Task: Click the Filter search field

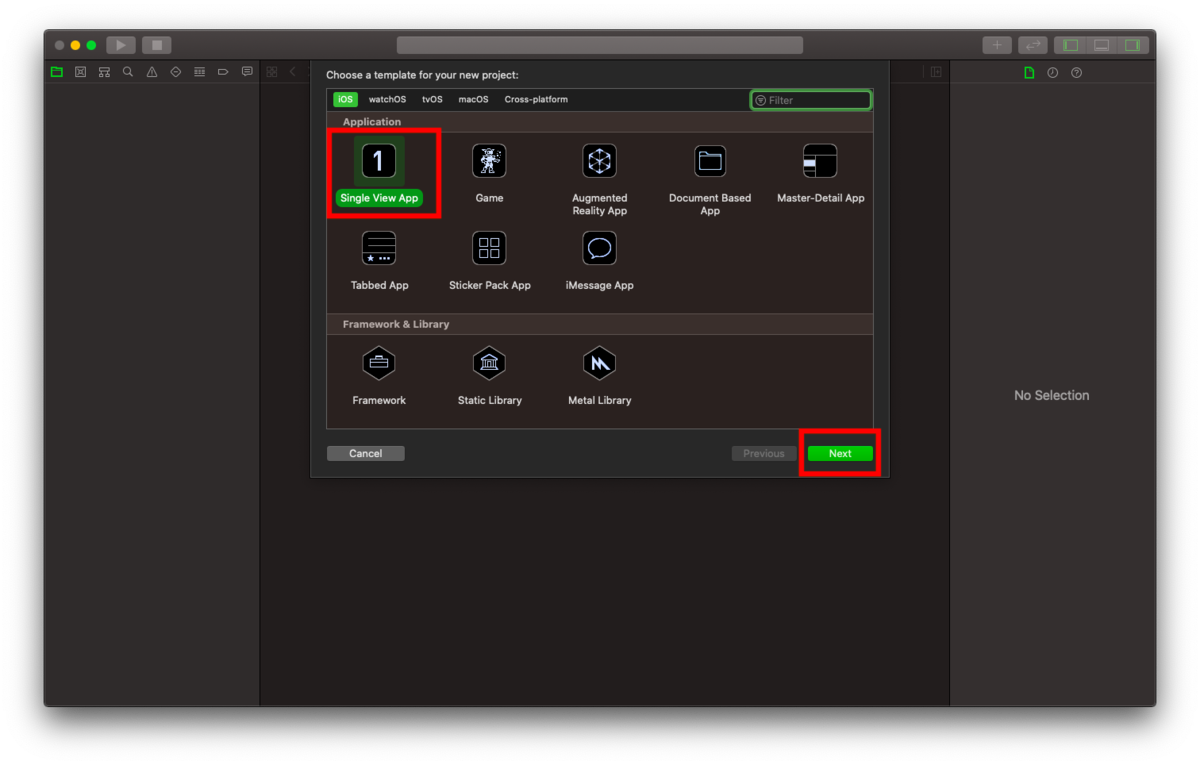Action: pyautogui.click(x=811, y=100)
